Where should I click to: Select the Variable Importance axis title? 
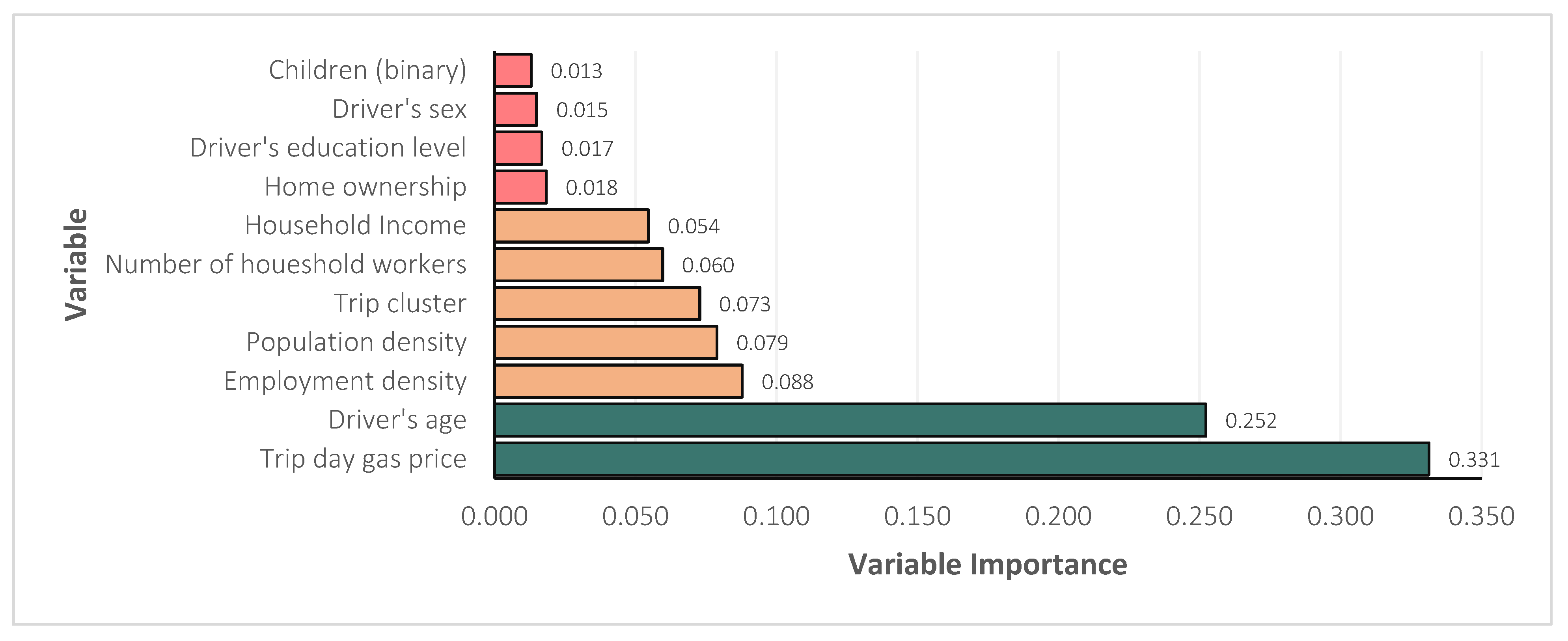(987, 564)
